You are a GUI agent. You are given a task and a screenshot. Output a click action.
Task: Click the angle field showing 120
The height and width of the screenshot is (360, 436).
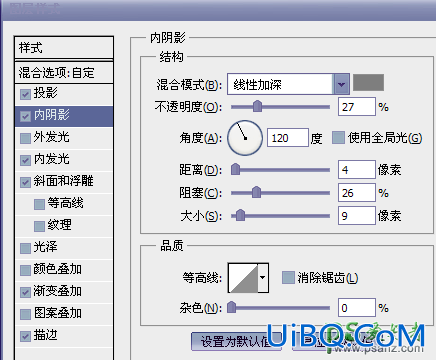288,138
